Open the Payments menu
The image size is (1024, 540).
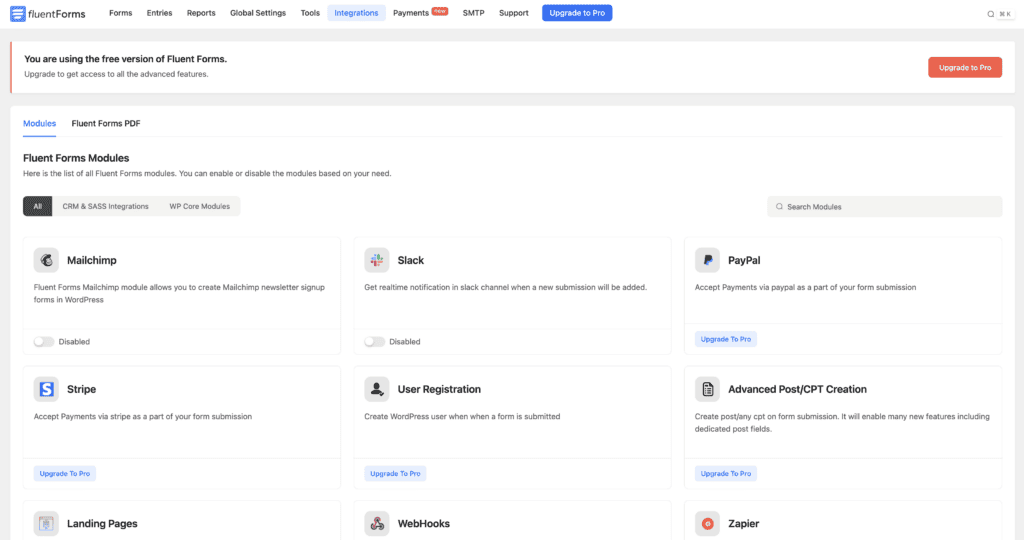tap(411, 13)
